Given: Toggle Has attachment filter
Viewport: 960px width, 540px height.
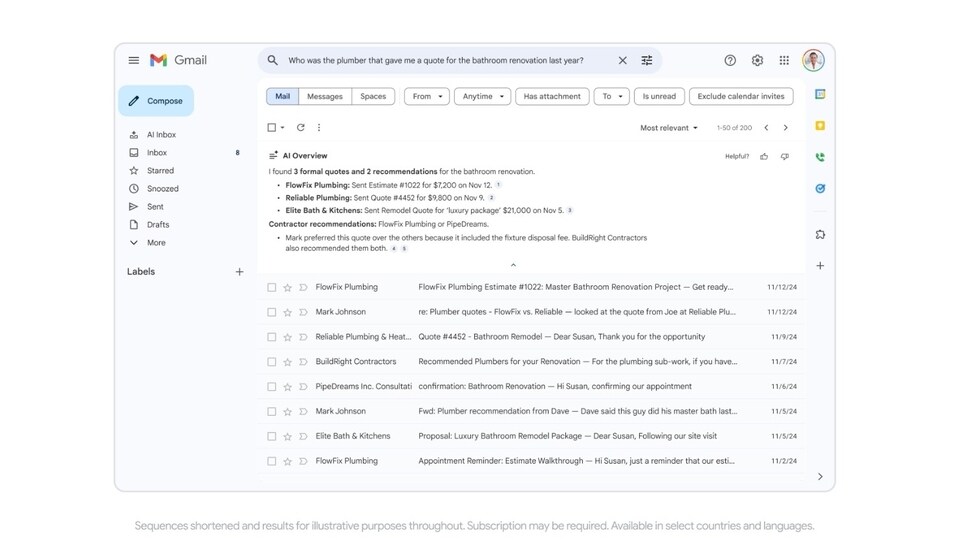Looking at the screenshot, I should [552, 96].
